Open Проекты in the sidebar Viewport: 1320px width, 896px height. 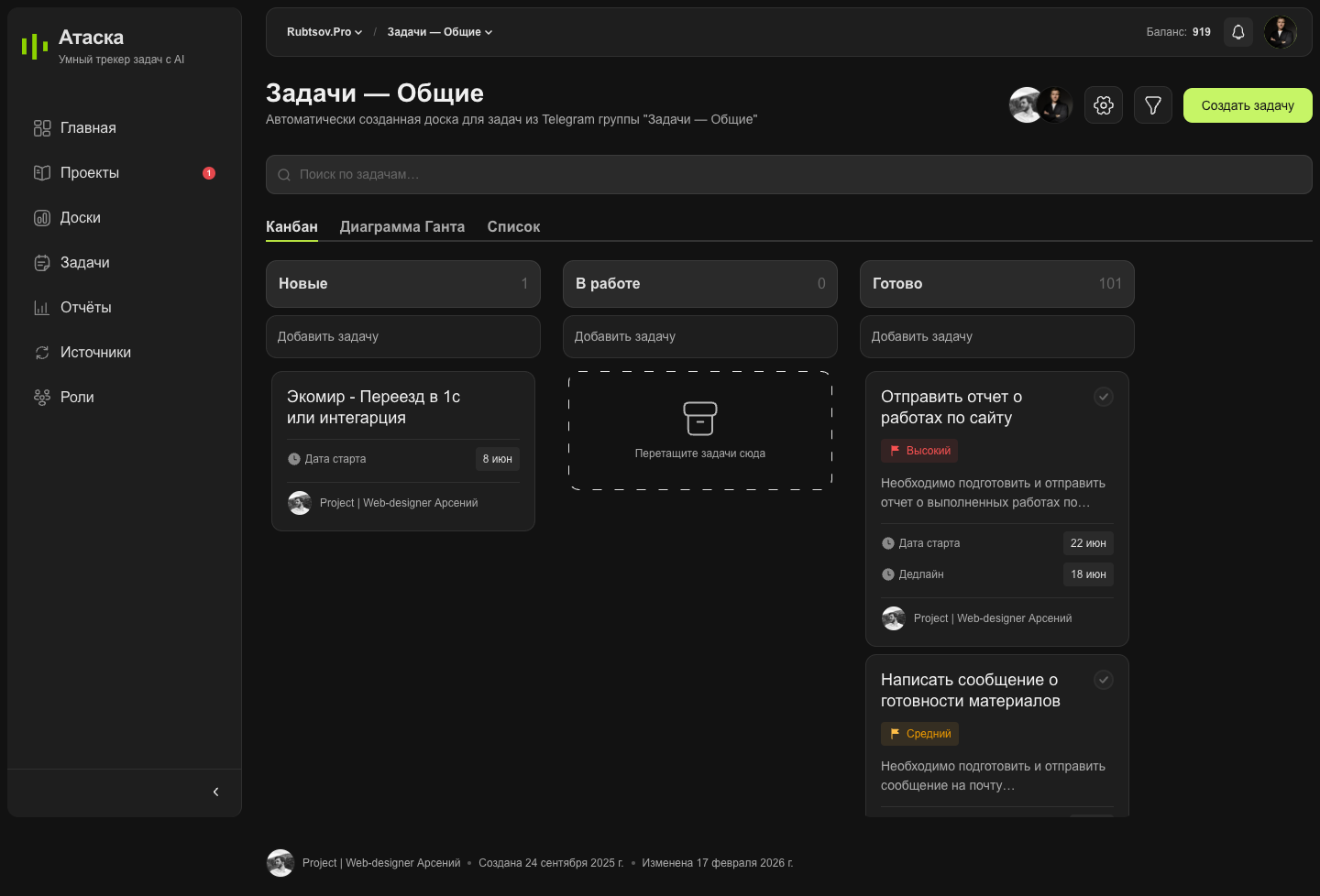(x=125, y=173)
